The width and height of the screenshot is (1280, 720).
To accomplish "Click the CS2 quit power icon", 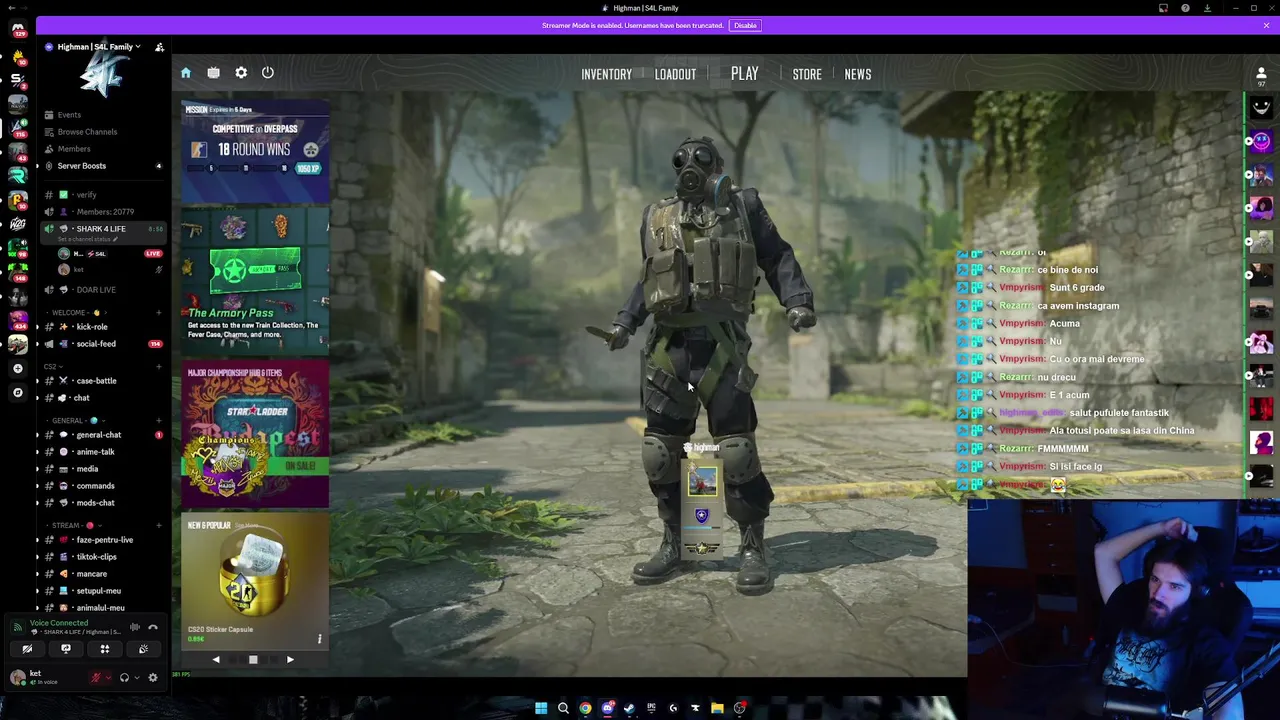I will tap(268, 73).
